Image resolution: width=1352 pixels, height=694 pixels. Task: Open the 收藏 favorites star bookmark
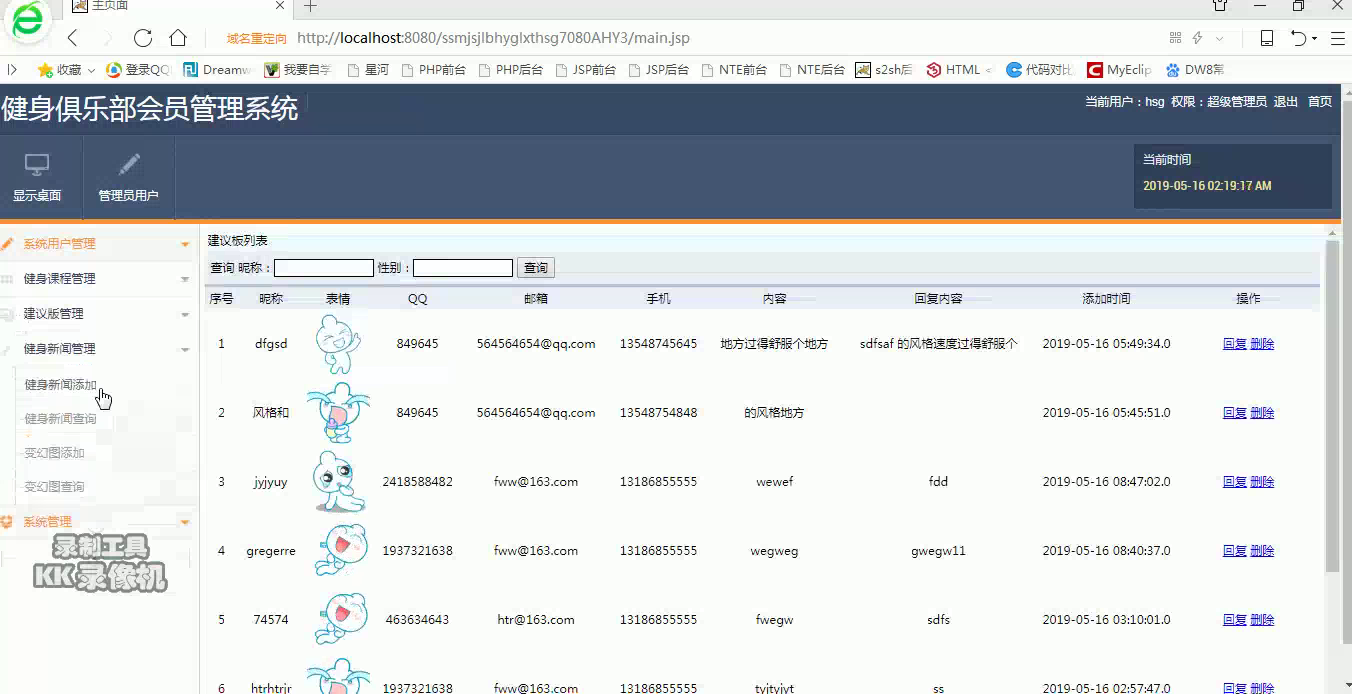click(59, 70)
